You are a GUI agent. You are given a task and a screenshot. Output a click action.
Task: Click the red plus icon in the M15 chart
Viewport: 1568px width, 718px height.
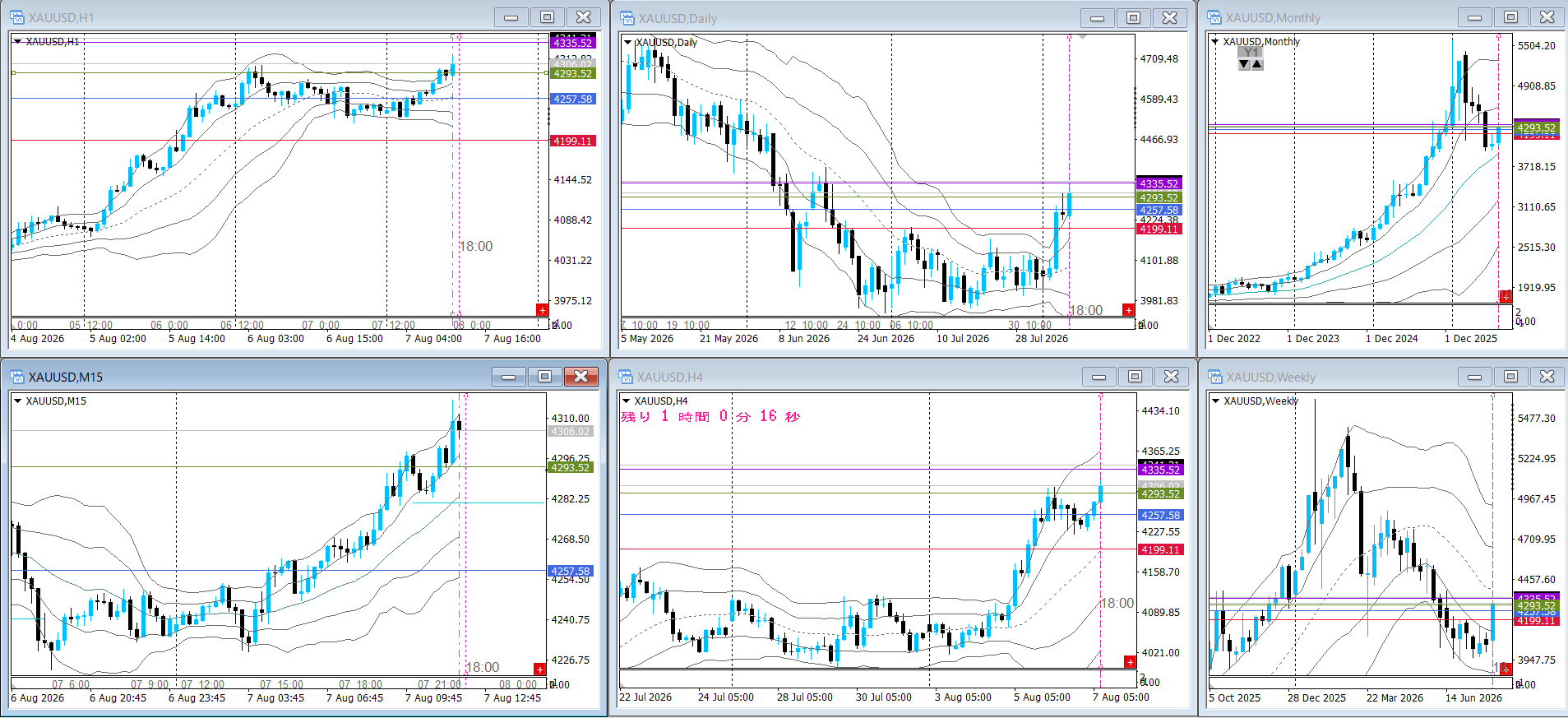pos(539,669)
